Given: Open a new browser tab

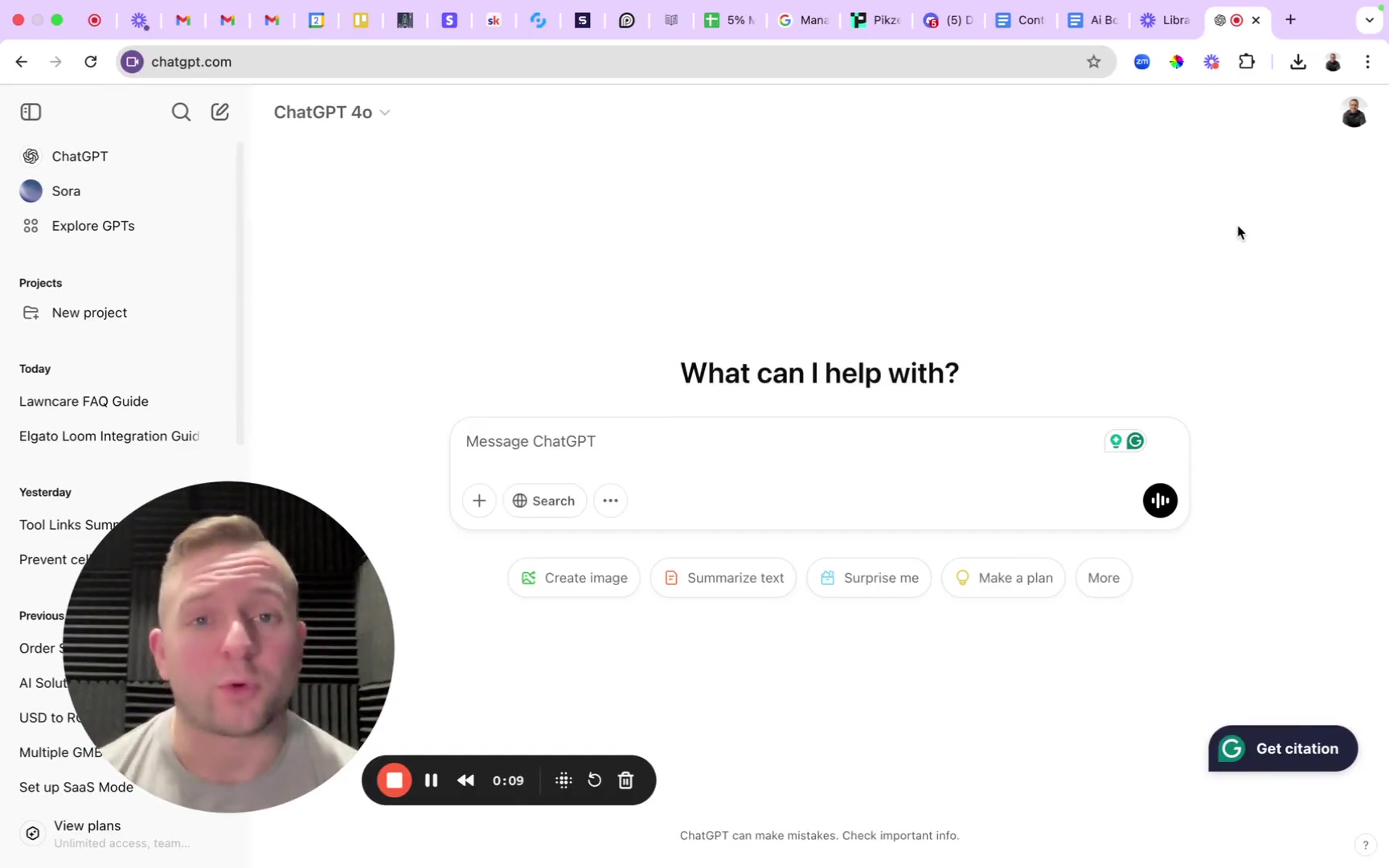Looking at the screenshot, I should pyautogui.click(x=1290, y=20).
